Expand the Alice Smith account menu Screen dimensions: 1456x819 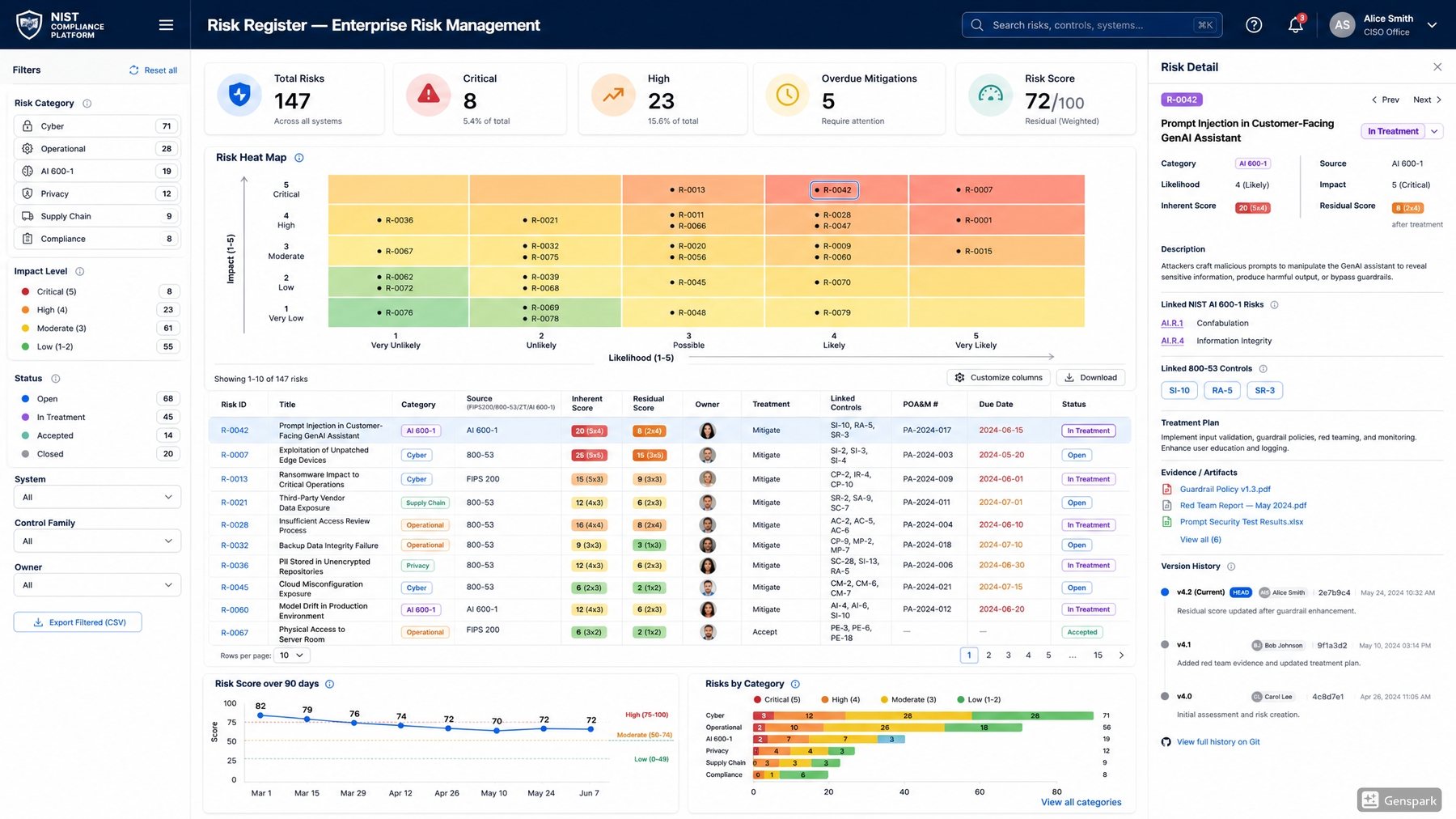pos(1432,25)
